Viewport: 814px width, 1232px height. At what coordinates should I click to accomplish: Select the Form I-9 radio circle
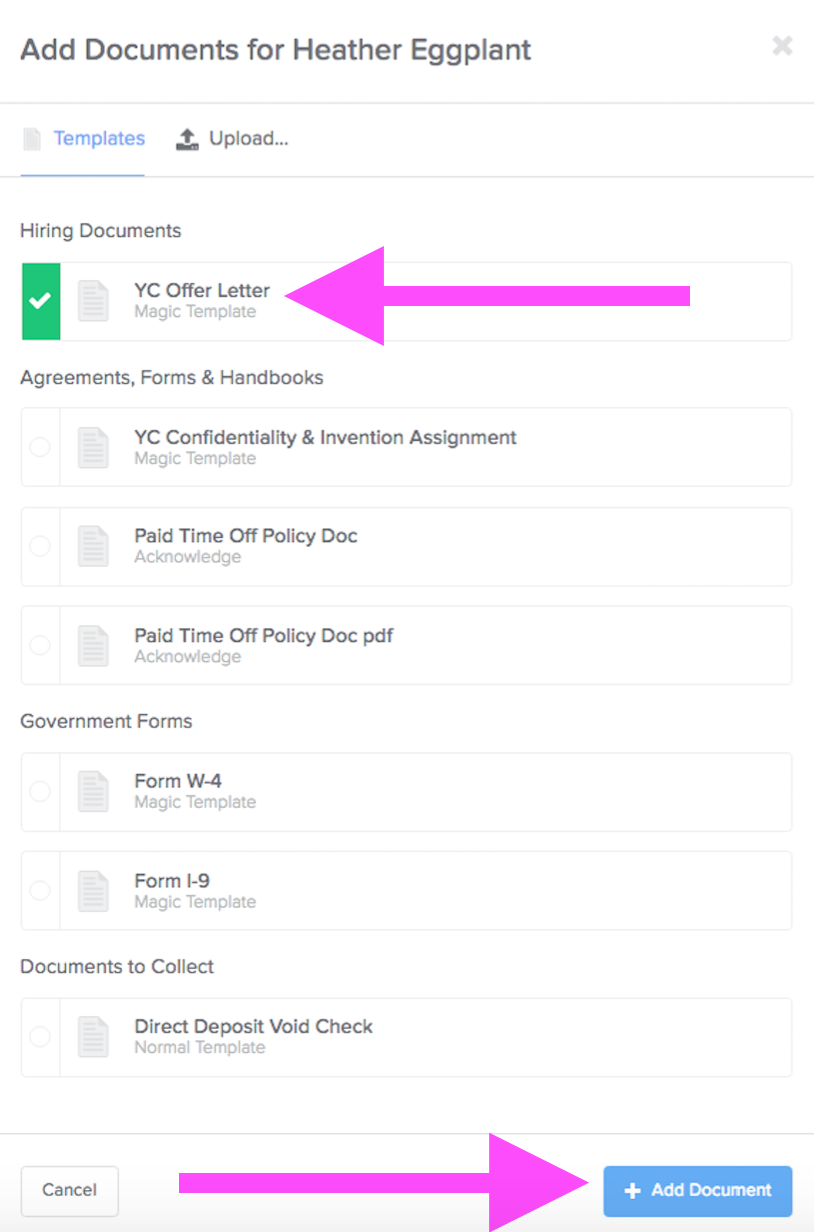(x=40, y=890)
